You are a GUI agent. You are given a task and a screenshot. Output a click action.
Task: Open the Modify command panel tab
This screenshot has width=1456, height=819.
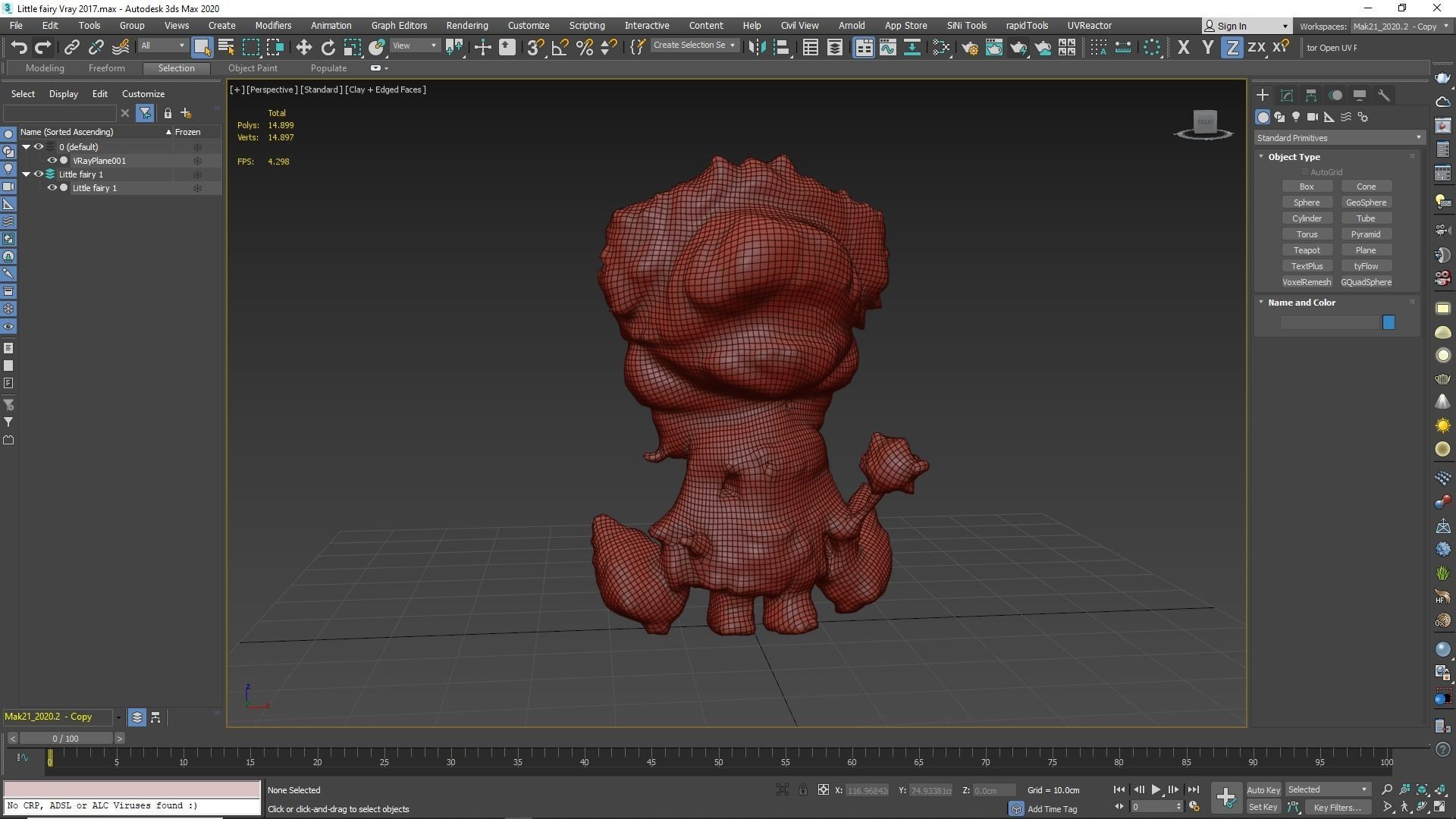[1287, 95]
